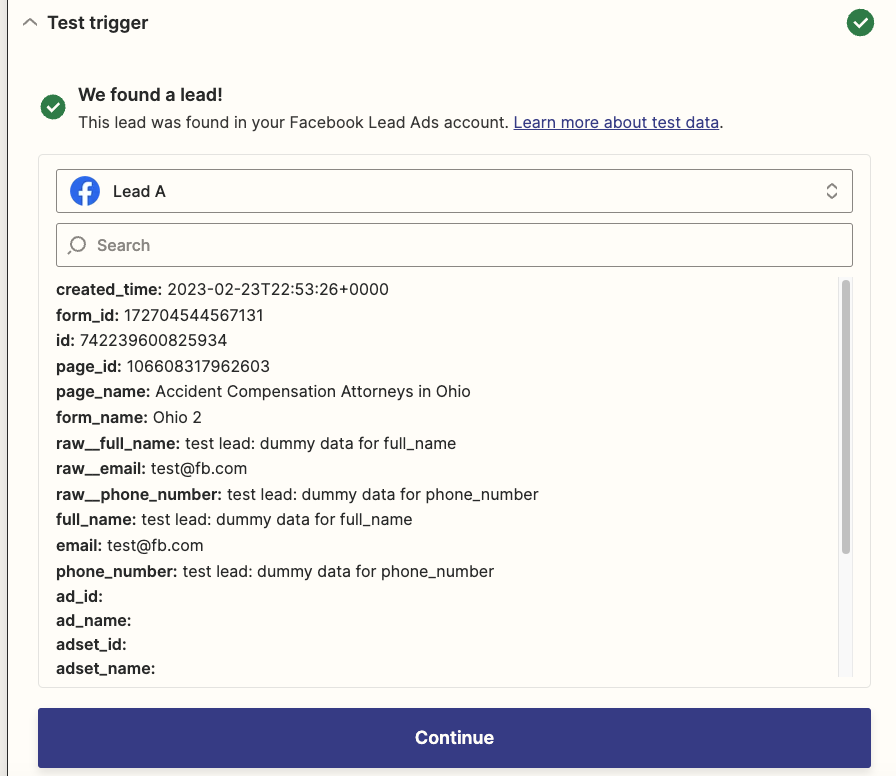Click the green checkmark beside Test trigger
The width and height of the screenshot is (896, 776).
(860, 23)
